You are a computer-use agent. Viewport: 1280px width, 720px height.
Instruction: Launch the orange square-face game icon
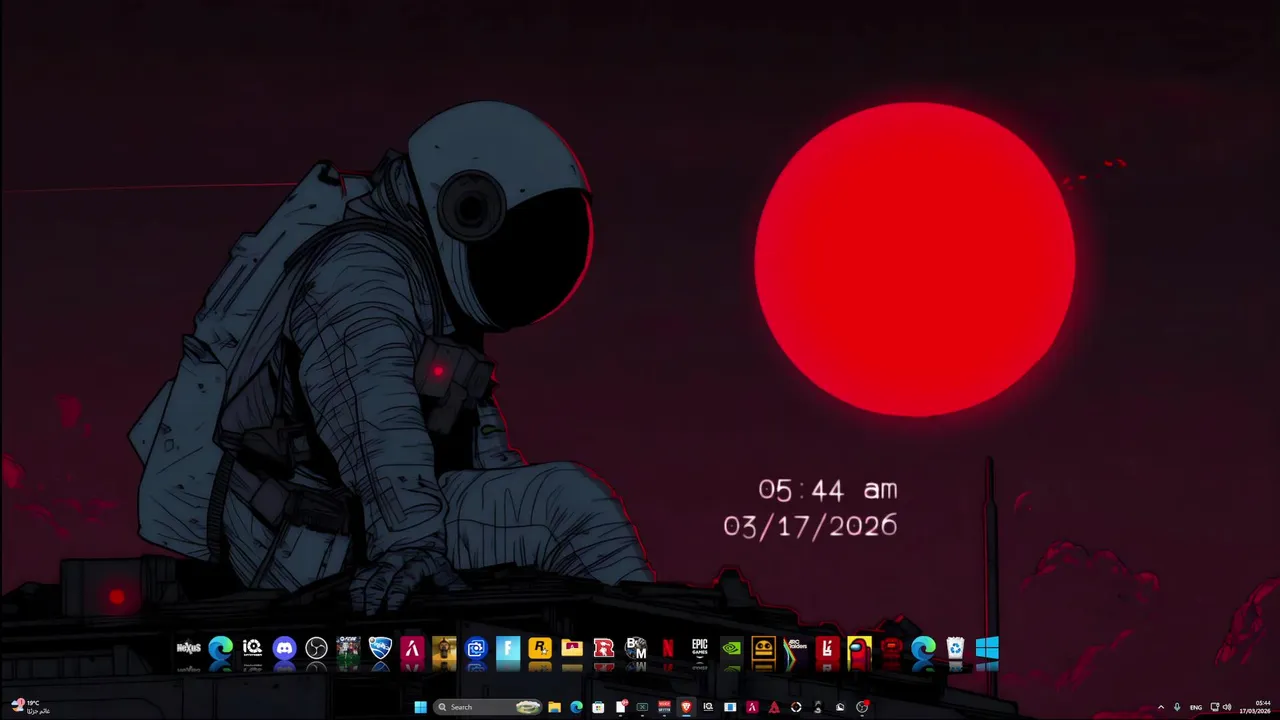click(x=764, y=649)
